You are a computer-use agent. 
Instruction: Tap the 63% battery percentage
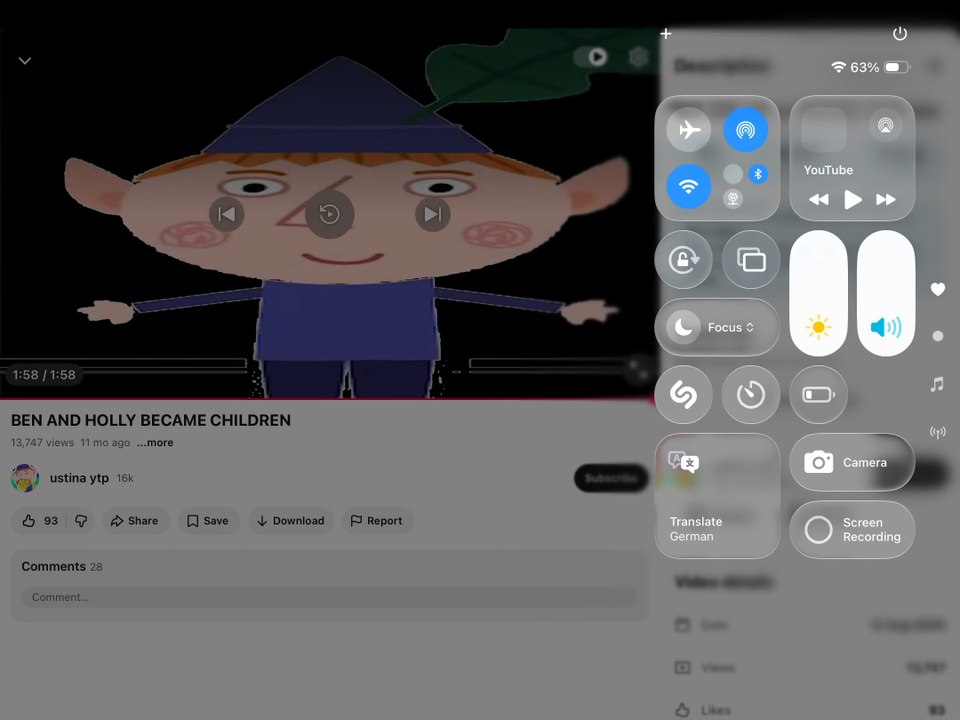[864, 67]
